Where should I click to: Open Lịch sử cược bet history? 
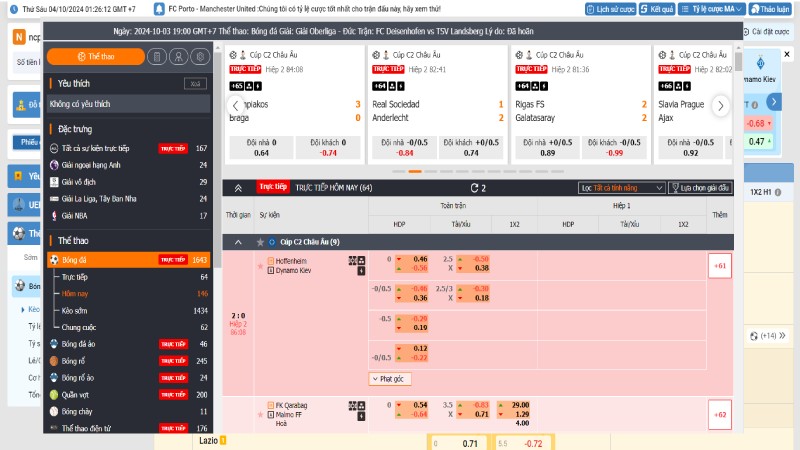point(610,9)
